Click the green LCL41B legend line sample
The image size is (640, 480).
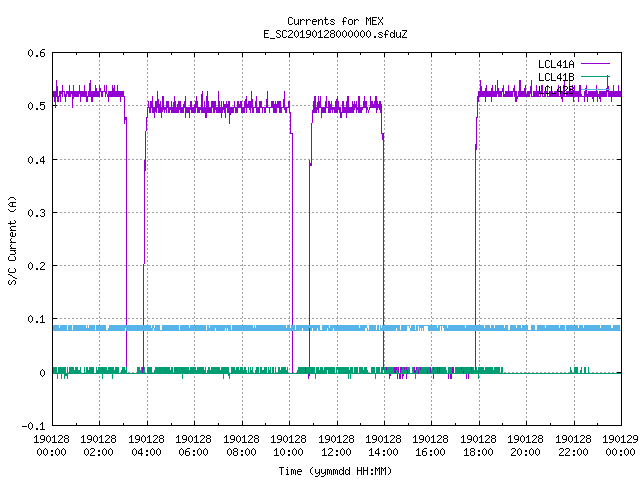[595, 77]
